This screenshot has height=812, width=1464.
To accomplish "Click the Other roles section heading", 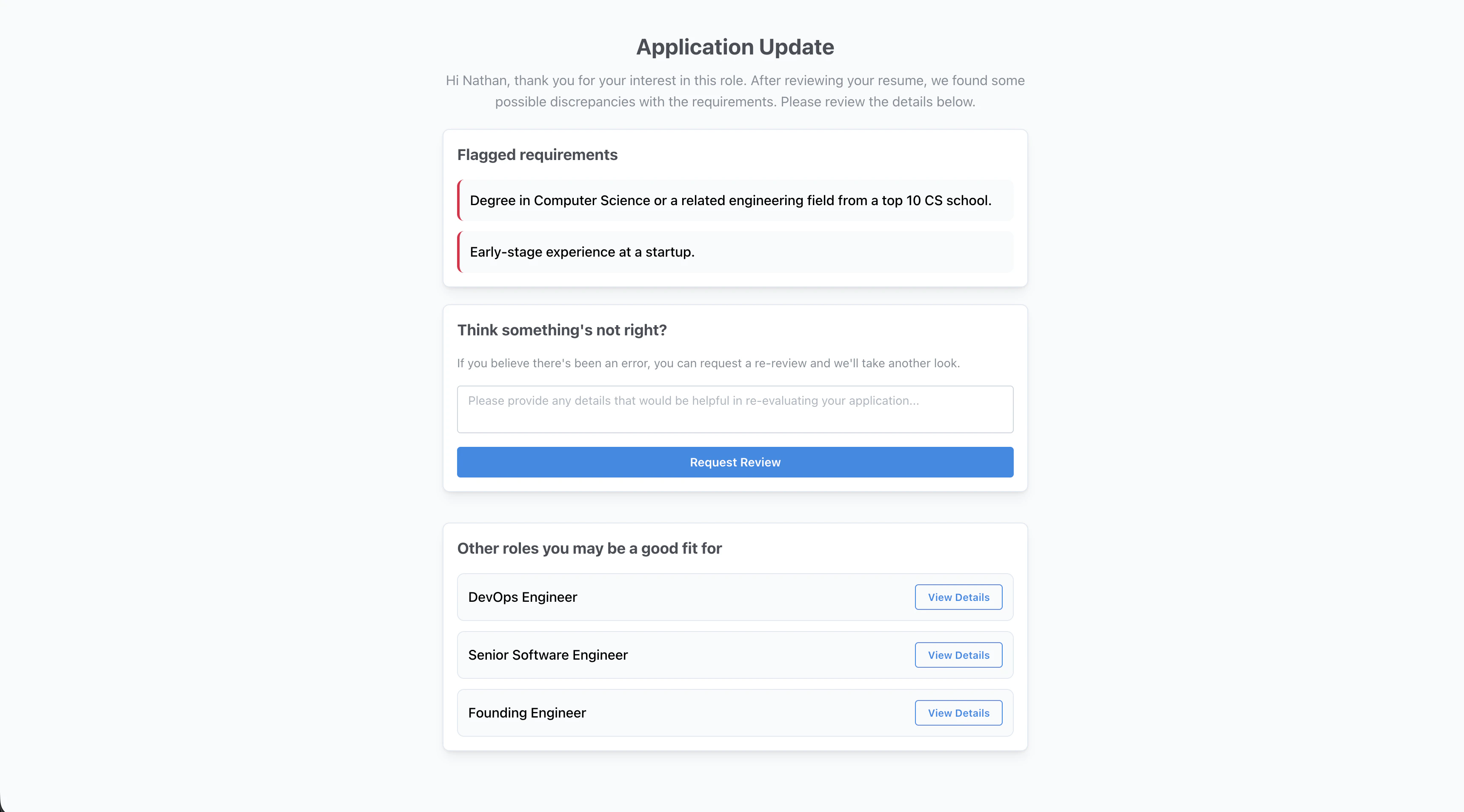I will click(589, 548).
